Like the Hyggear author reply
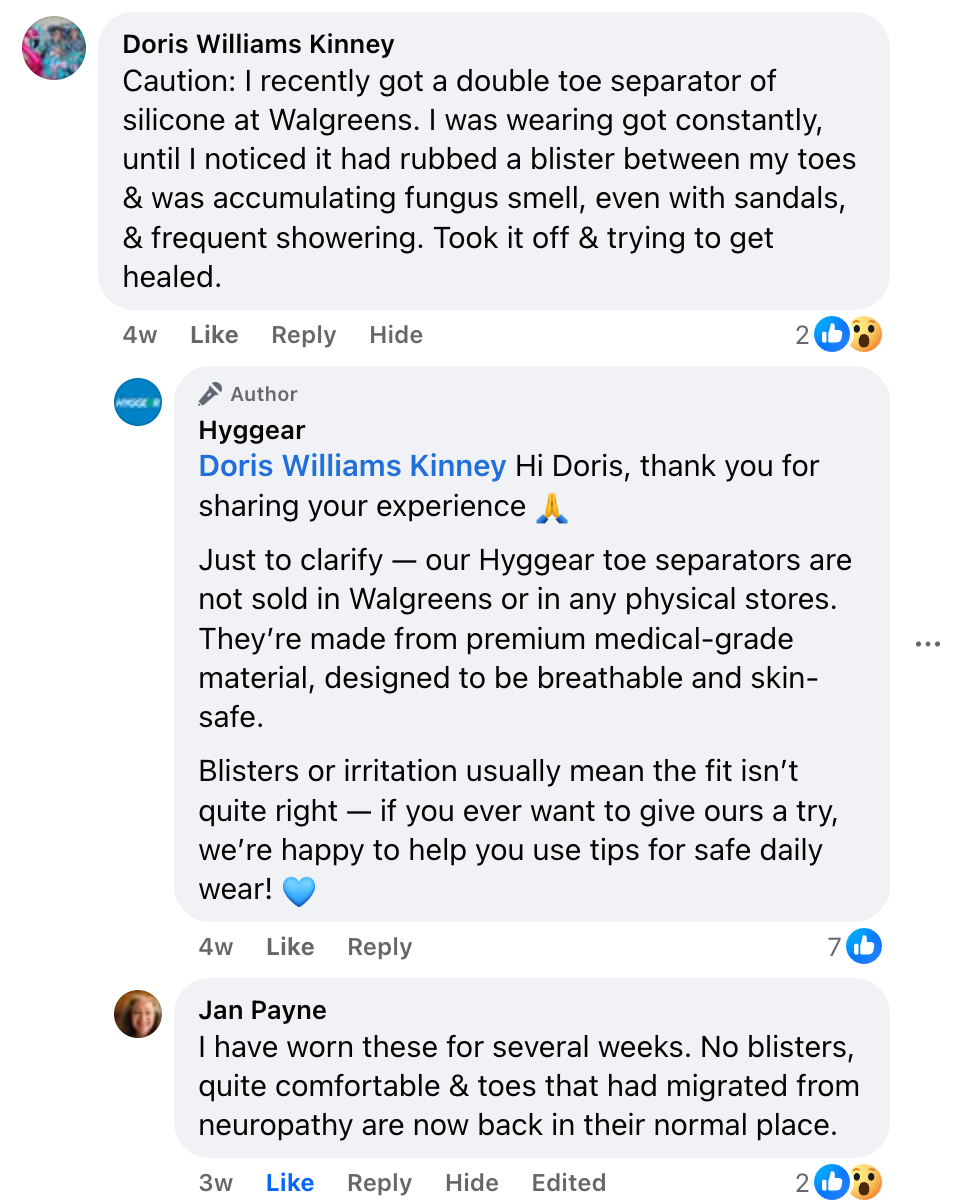Screen dimensions: 978x1204 click(290, 947)
